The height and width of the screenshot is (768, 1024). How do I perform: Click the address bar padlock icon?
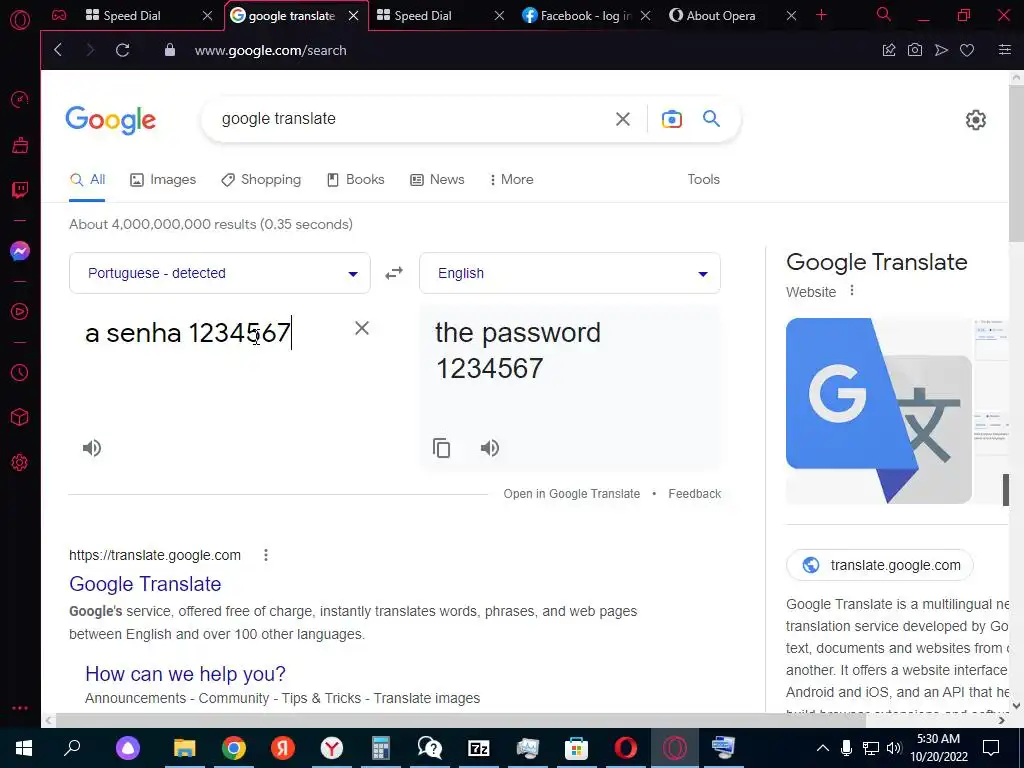(x=170, y=50)
